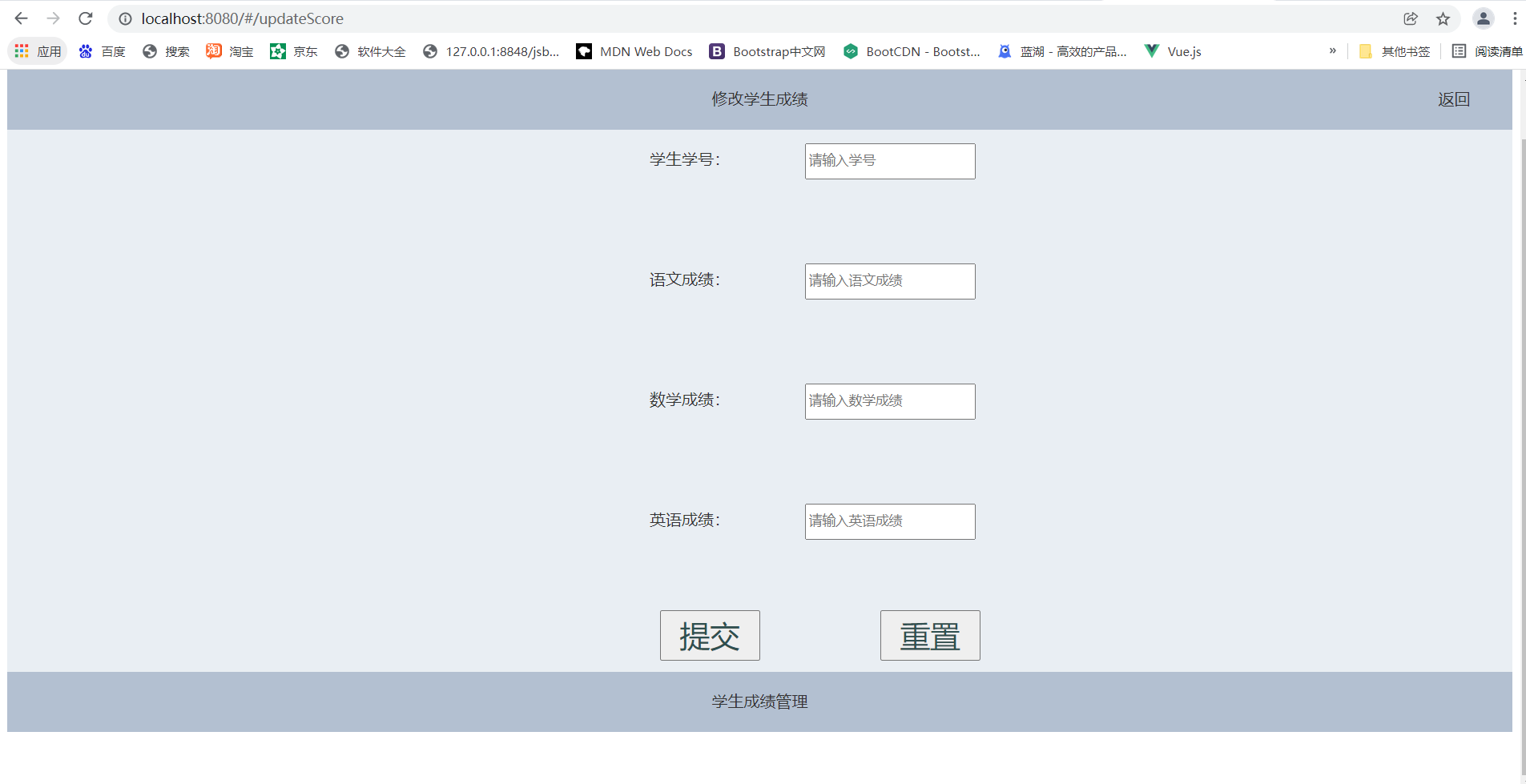This screenshot has width=1526, height=784.
Task: Click the 修改学生成绩 header title
Action: tap(759, 99)
